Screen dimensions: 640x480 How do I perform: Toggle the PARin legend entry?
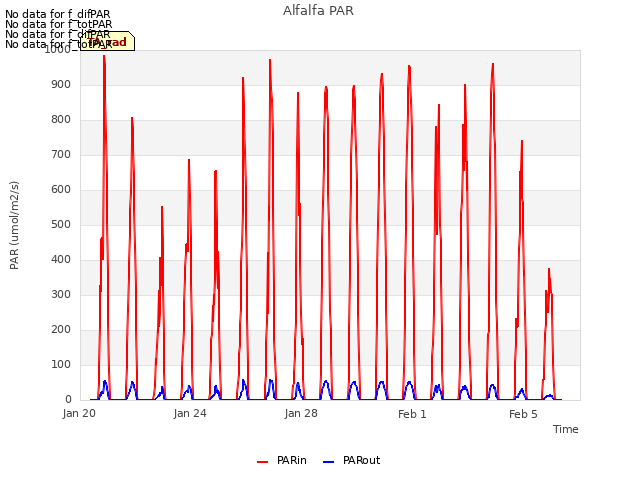coord(282,460)
